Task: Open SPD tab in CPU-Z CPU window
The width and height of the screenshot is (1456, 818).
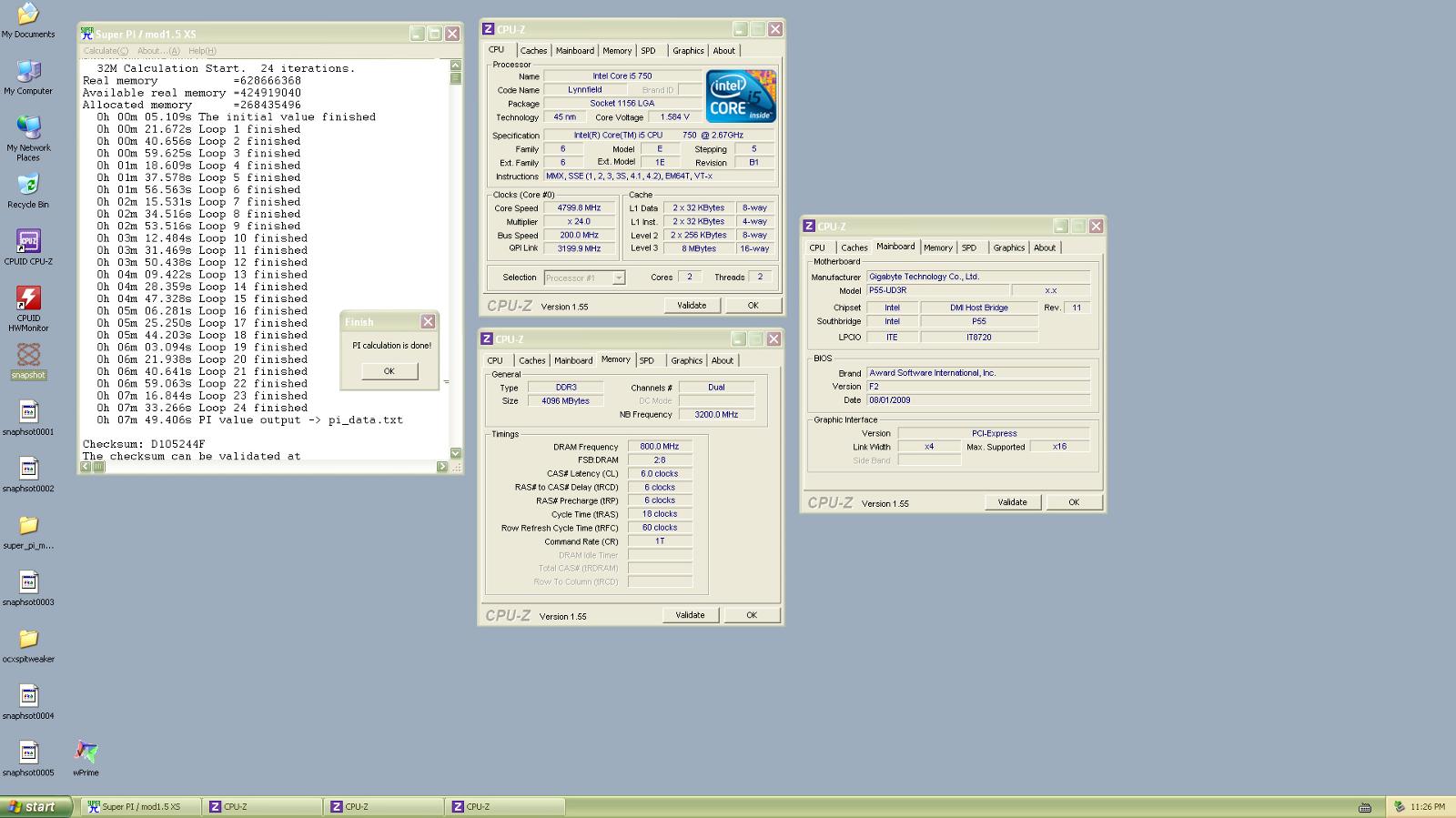Action: pyautogui.click(x=648, y=51)
